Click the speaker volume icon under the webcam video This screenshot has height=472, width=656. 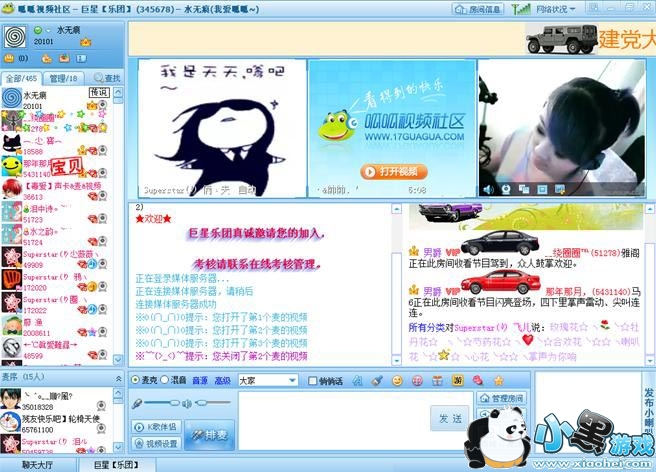(489, 189)
